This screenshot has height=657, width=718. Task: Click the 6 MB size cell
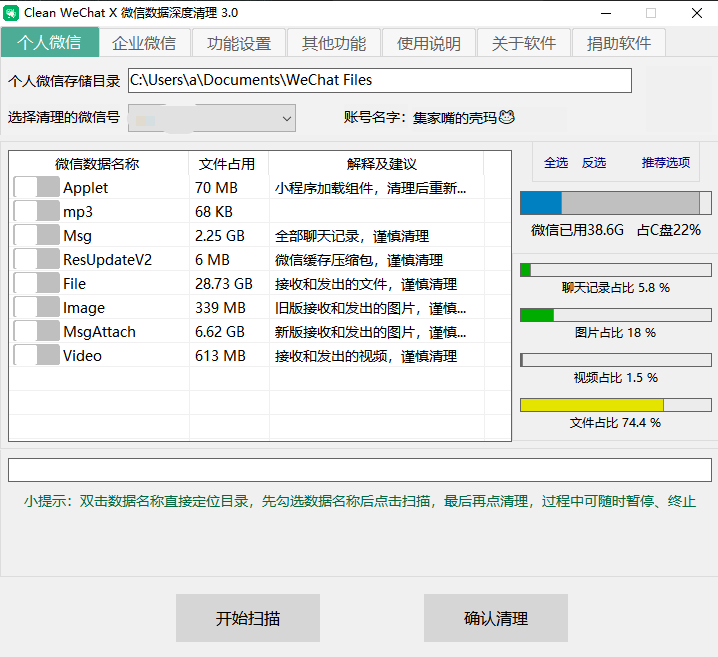tap(212, 260)
